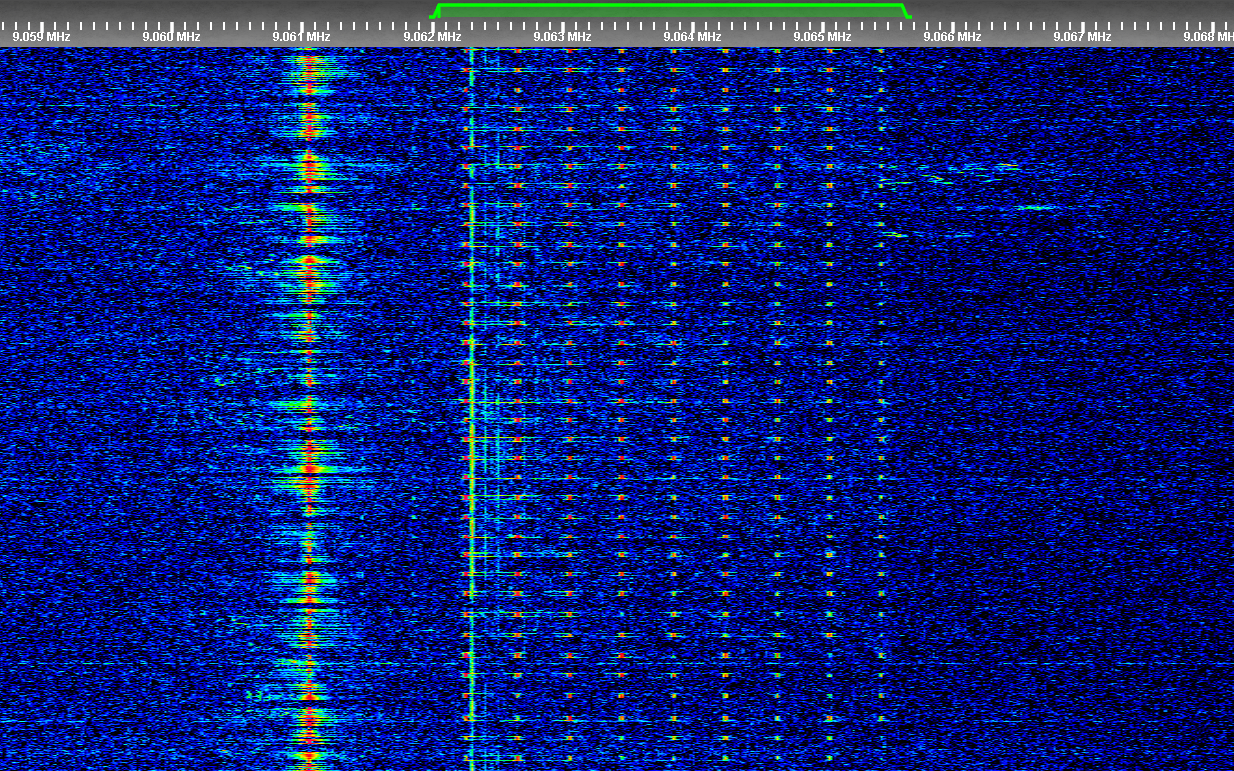The height and width of the screenshot is (771, 1234).
Task: Click the vertical cyan carrier line in the waterfall
Action: [x=471, y=409]
